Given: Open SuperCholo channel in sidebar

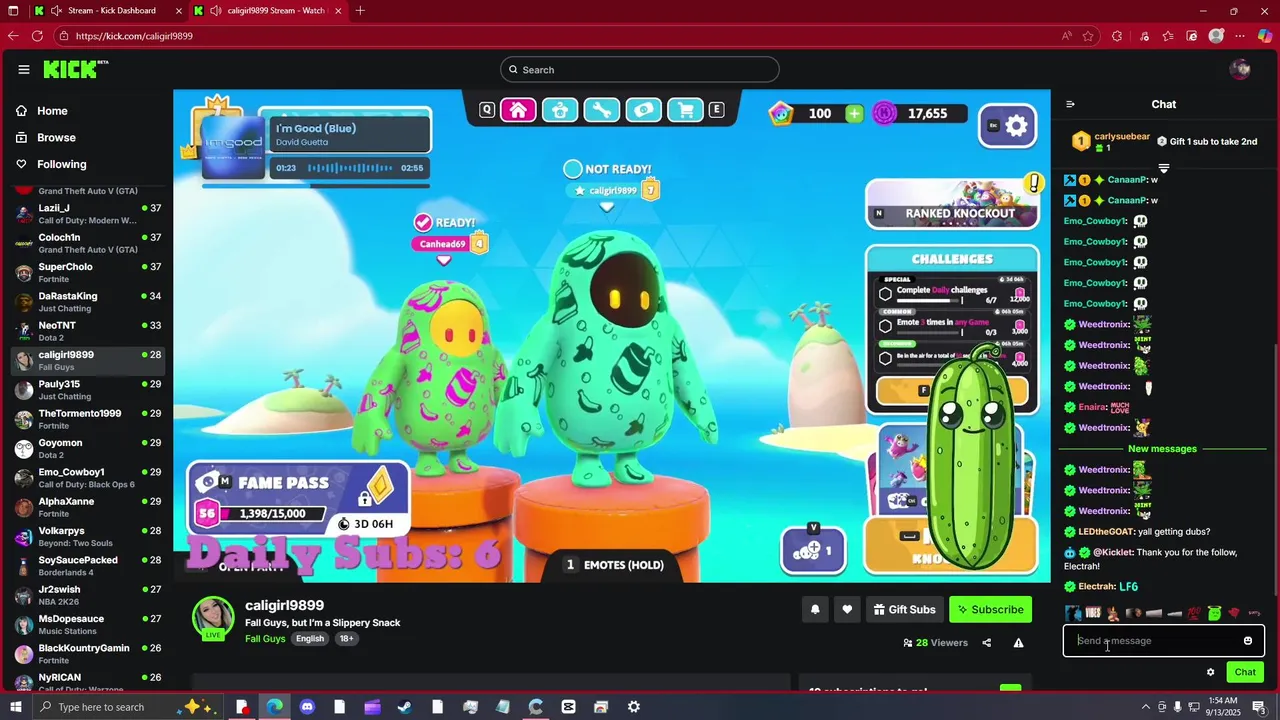Looking at the screenshot, I should [x=88, y=272].
